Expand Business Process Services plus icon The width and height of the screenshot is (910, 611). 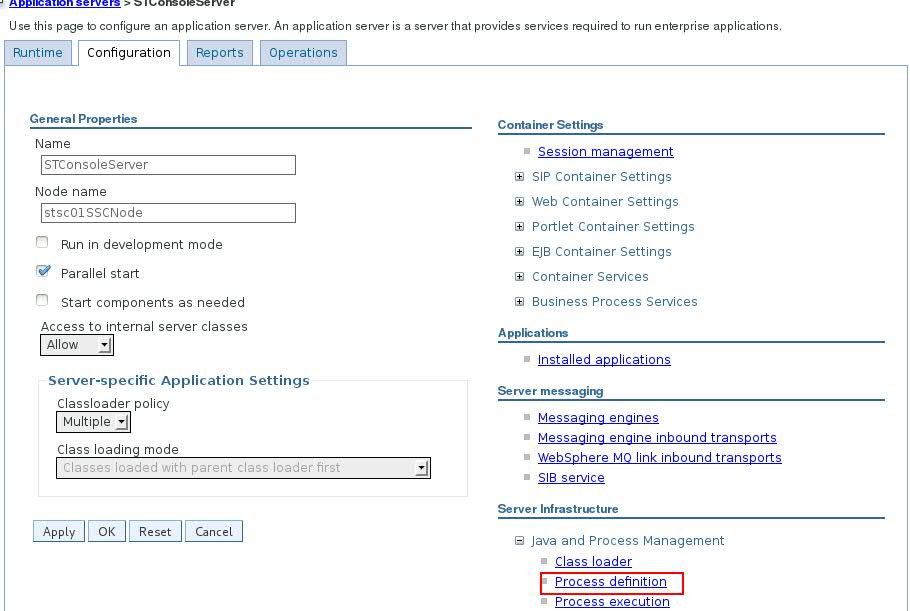point(519,302)
